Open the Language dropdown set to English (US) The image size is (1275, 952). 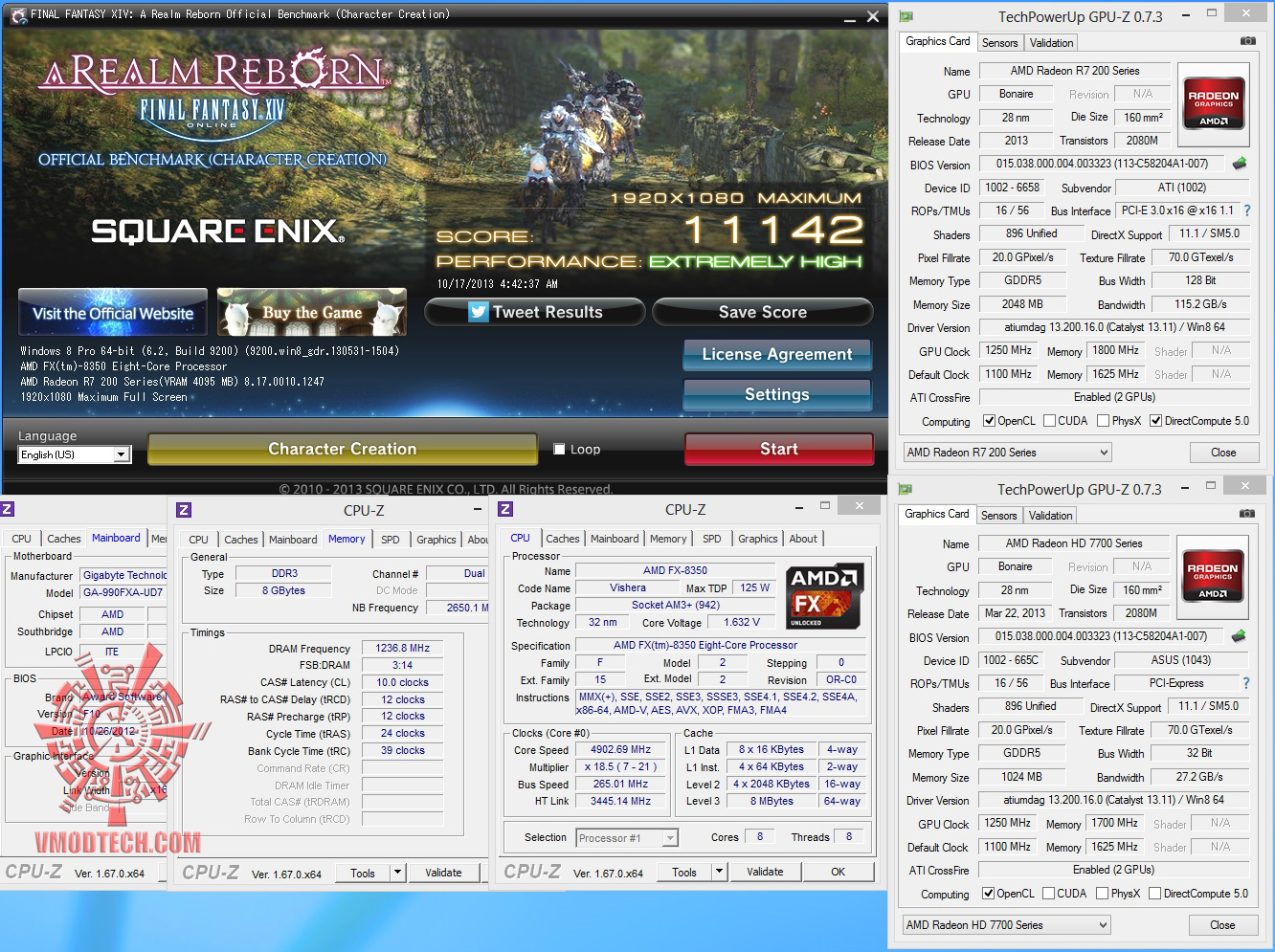pyautogui.click(x=75, y=454)
